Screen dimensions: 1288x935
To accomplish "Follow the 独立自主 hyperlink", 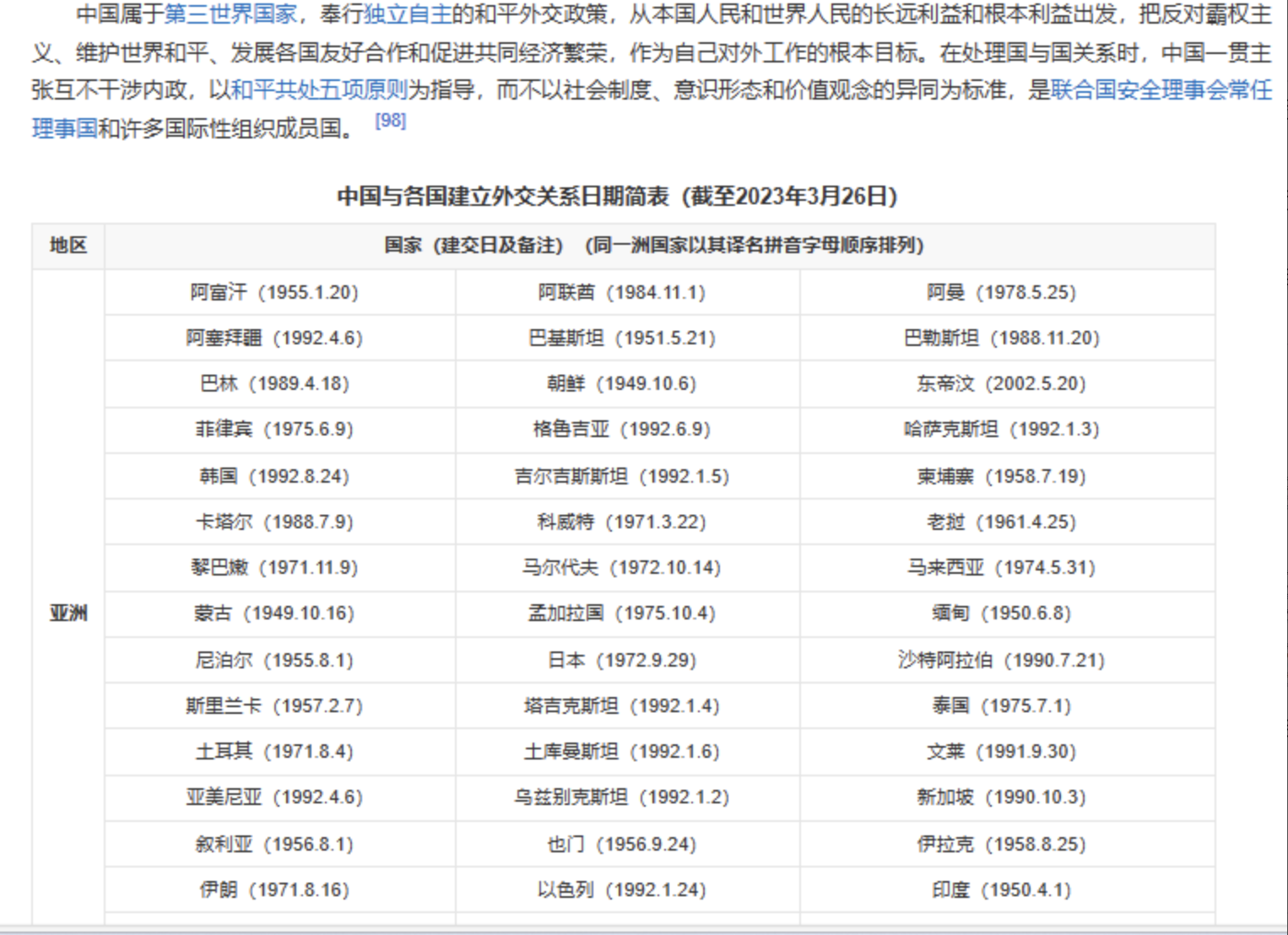I will pyautogui.click(x=408, y=14).
